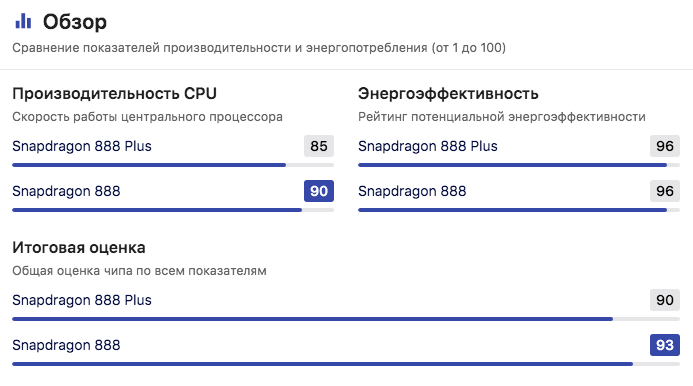Open Snapdragon 888 Plus link under Производительность CPU
The image size is (693, 386).
click(82, 146)
